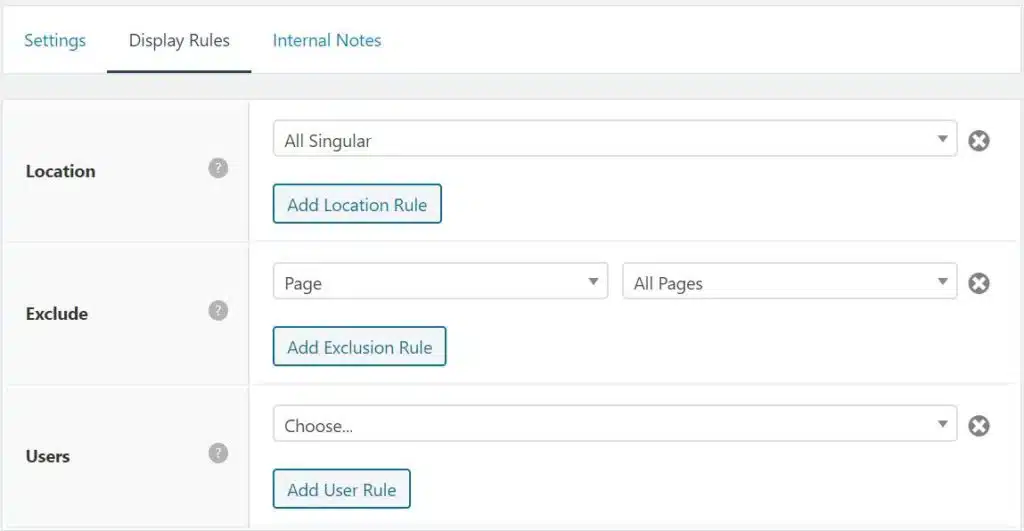Click the Users row label
This screenshot has width=1024, height=531.
[48, 456]
